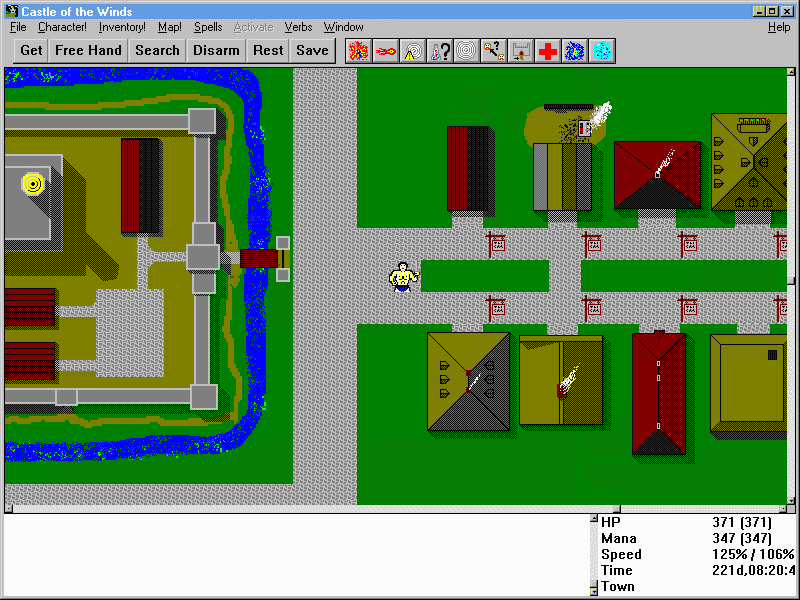Image resolution: width=800 pixels, height=600 pixels.
Task: Click the Rest button
Action: coord(268,50)
